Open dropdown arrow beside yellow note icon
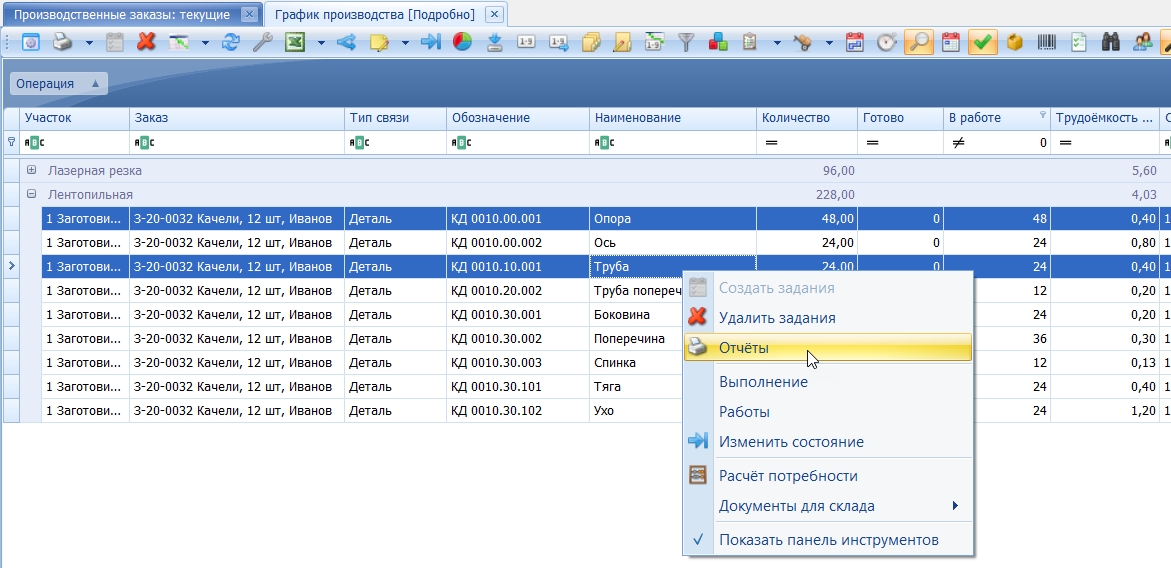The height and width of the screenshot is (568, 1171). point(406,43)
